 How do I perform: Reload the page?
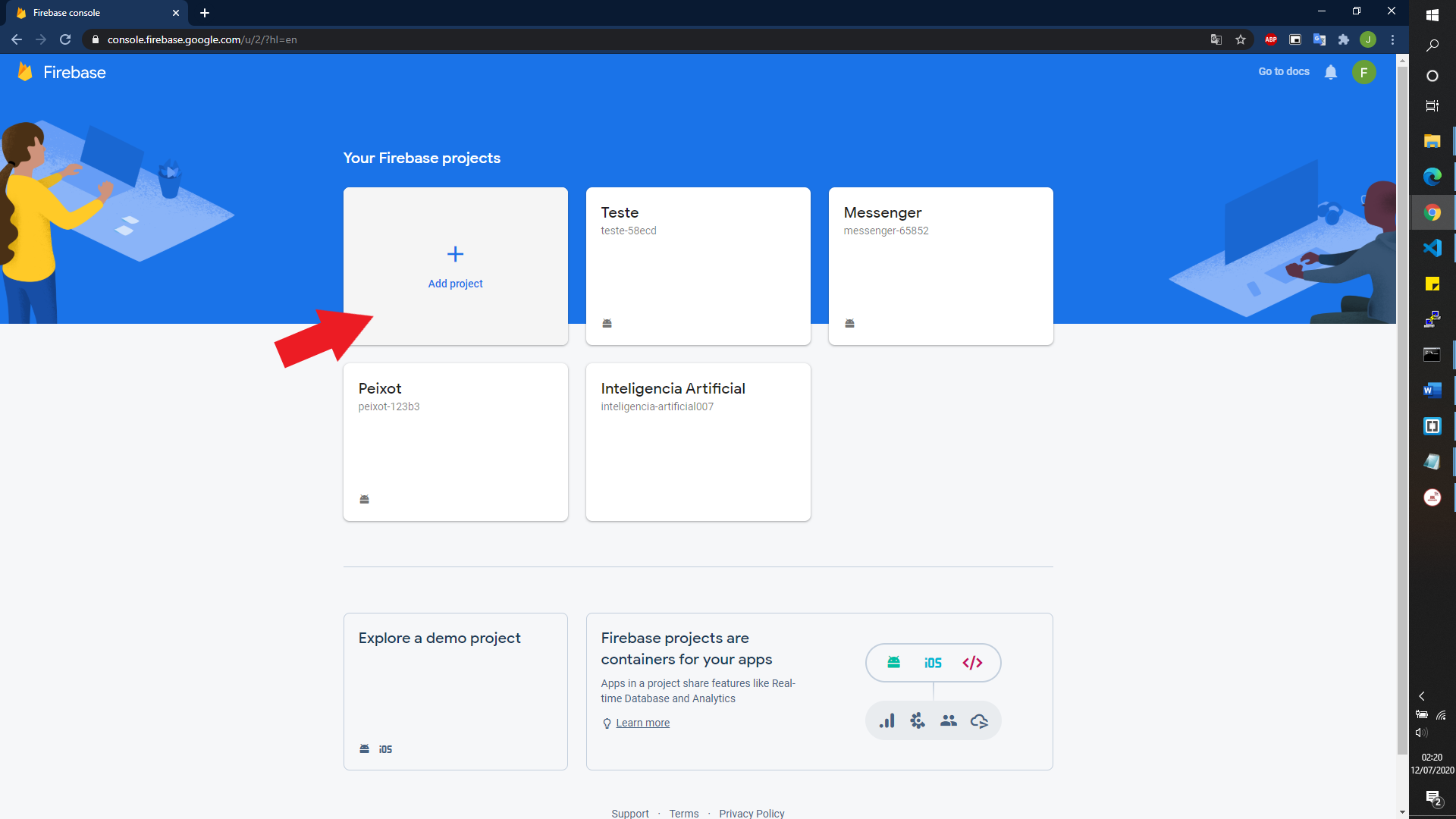65,39
